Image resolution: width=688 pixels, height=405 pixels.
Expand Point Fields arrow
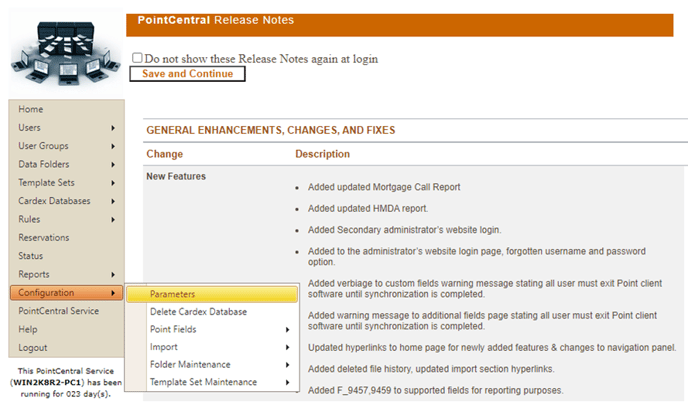[x=287, y=330]
